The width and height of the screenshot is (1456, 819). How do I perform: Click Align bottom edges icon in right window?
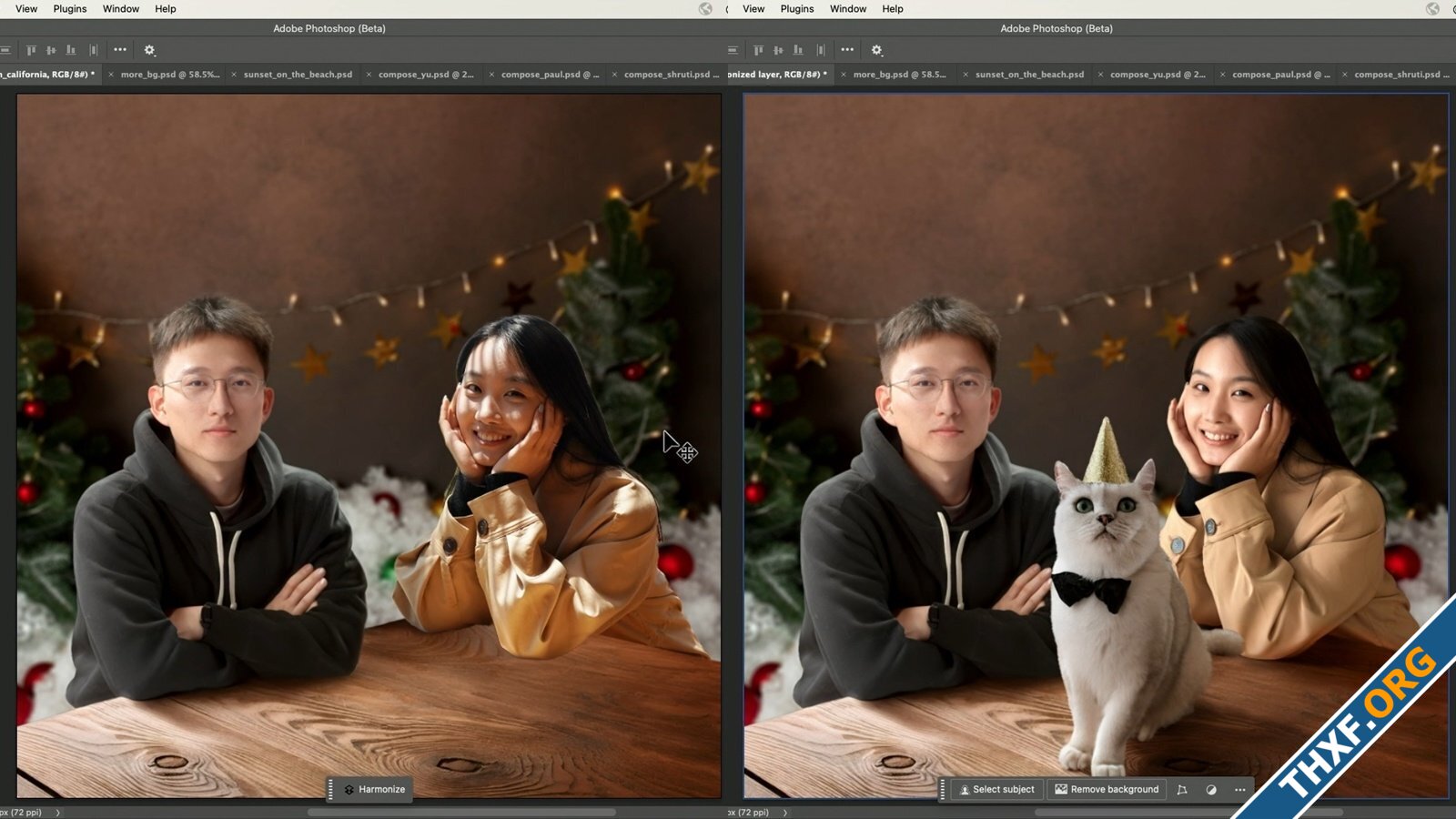tap(798, 50)
